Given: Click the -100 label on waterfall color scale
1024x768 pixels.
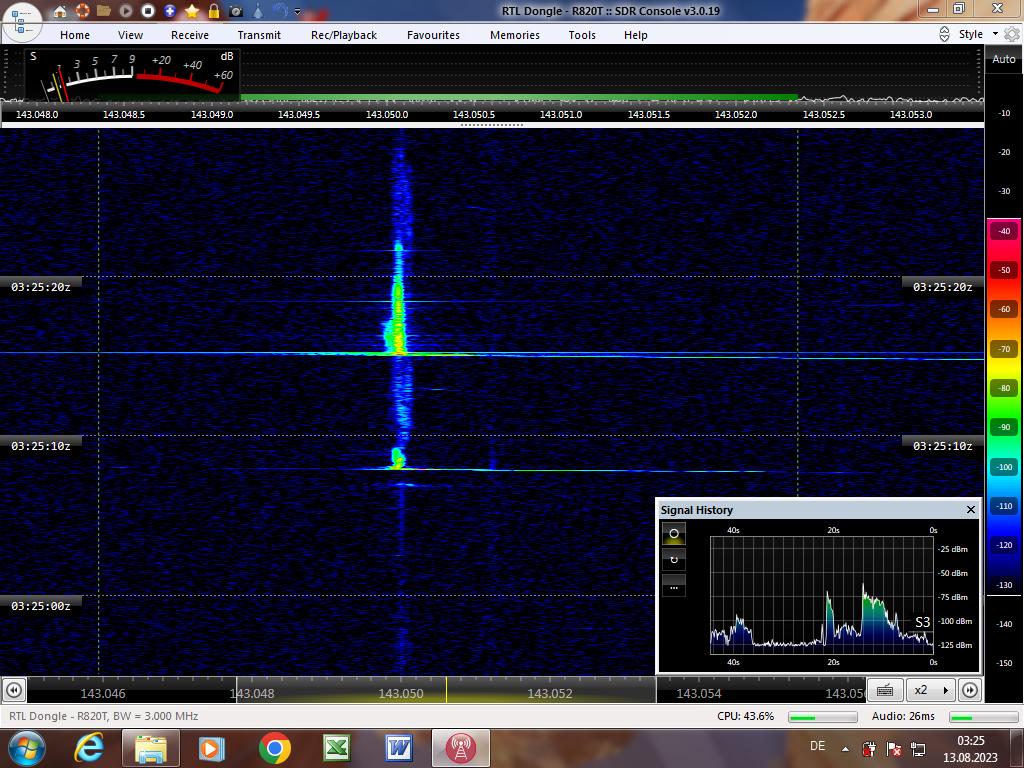Looking at the screenshot, I should [1004, 467].
